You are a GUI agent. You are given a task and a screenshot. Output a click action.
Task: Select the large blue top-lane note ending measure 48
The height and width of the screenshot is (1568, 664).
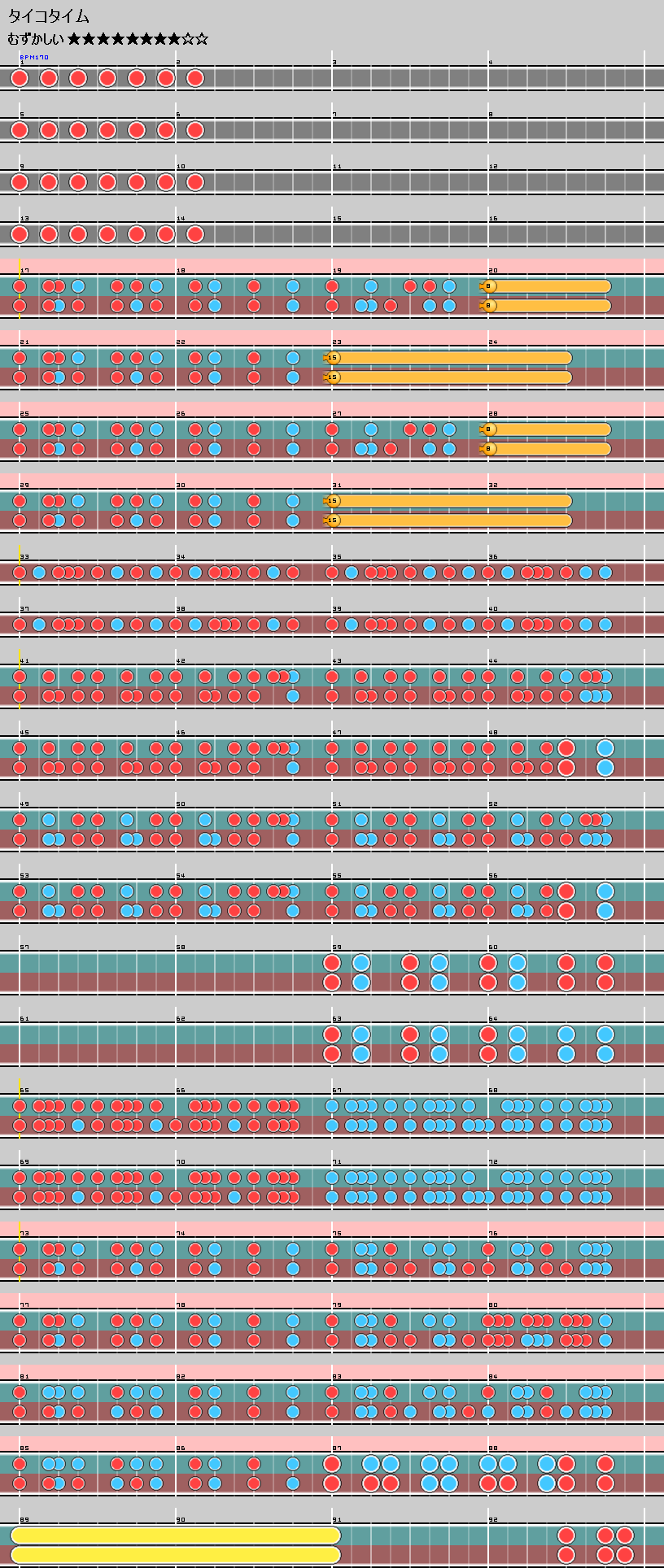pos(605,748)
